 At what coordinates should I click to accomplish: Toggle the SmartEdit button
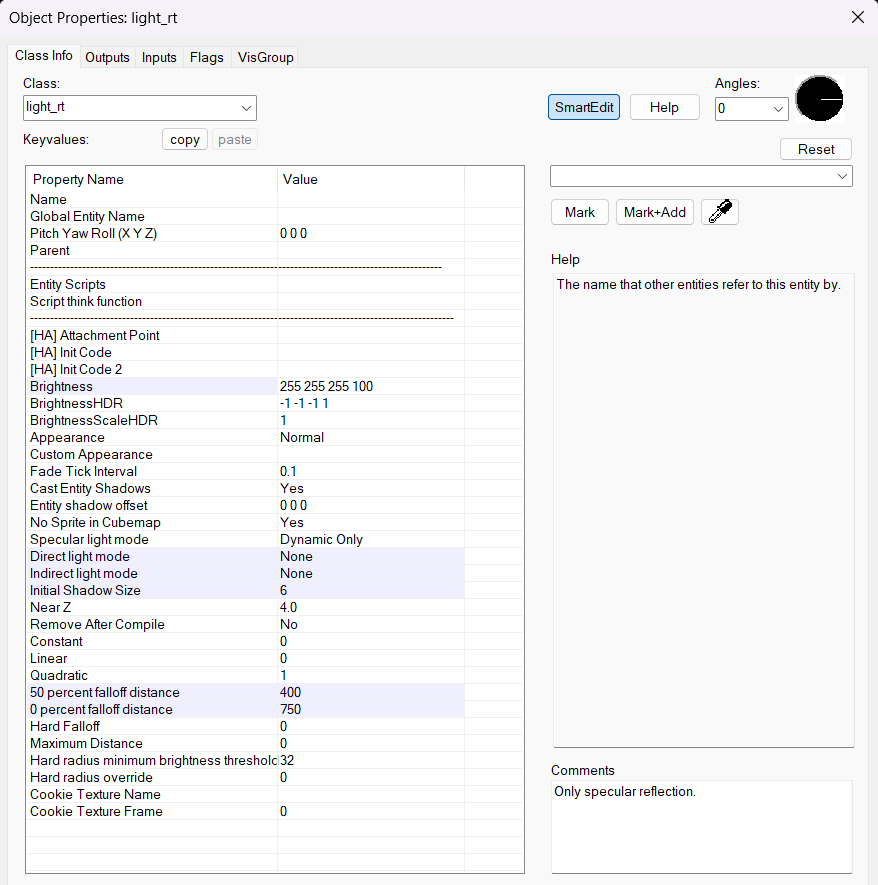click(x=584, y=108)
